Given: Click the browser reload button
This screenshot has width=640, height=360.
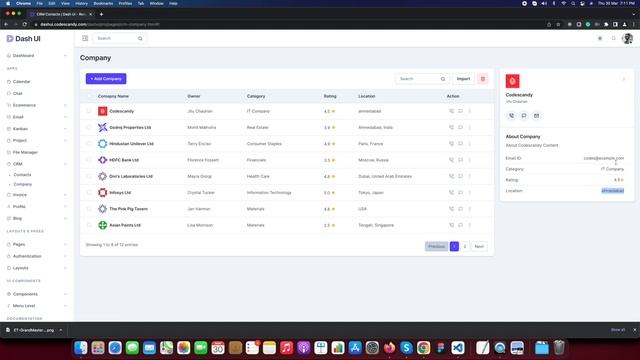Looking at the screenshot, I should (x=25, y=24).
